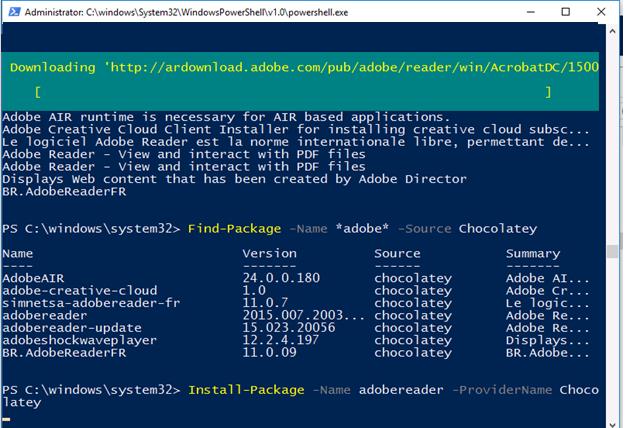Click version 15.023.20056
The height and width of the screenshot is (428, 625).
coord(289,328)
